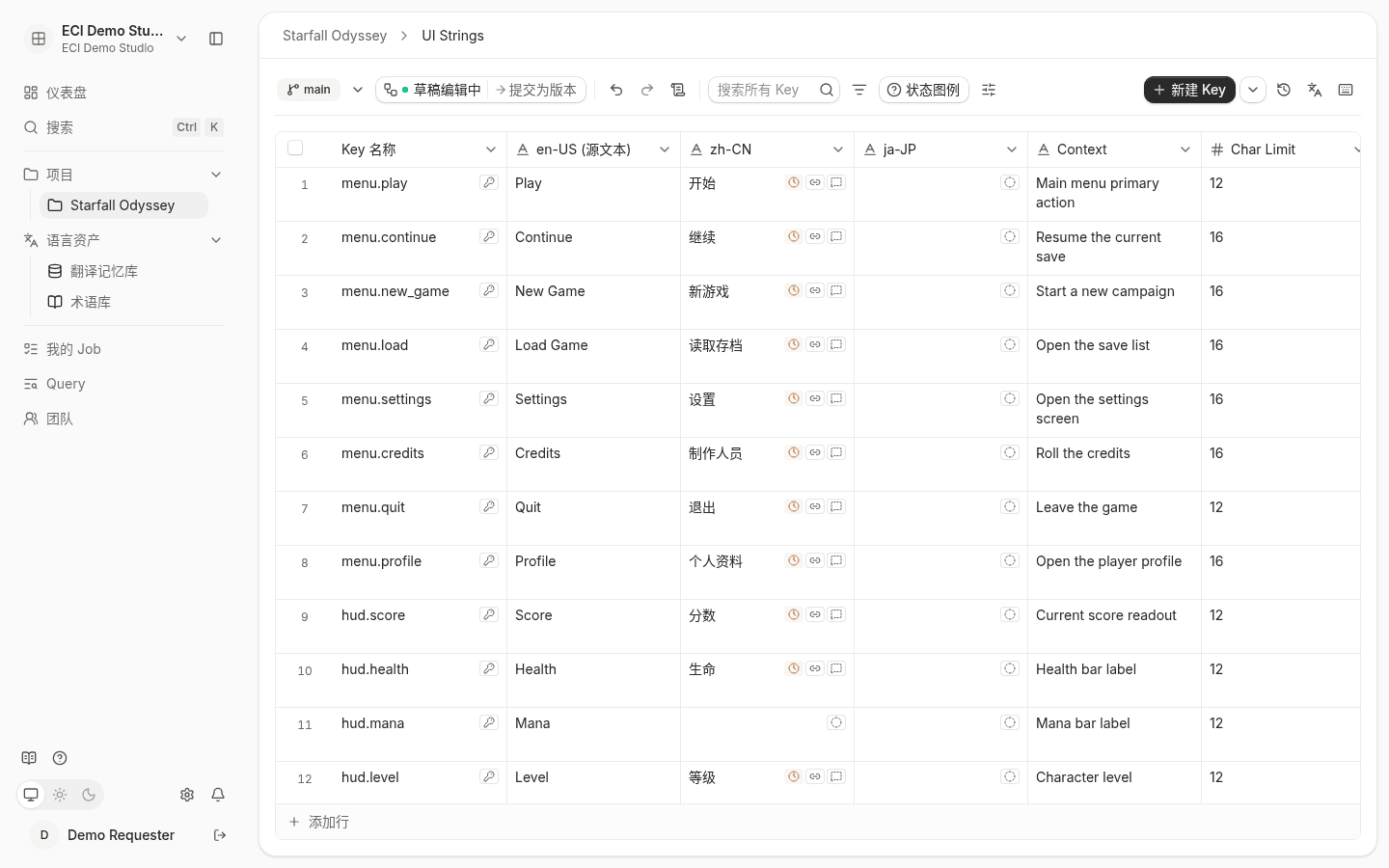The height and width of the screenshot is (868, 1389).
Task: Open the comment icon in the zh-CN cell for menu.settings
Action: pyautogui.click(x=836, y=398)
